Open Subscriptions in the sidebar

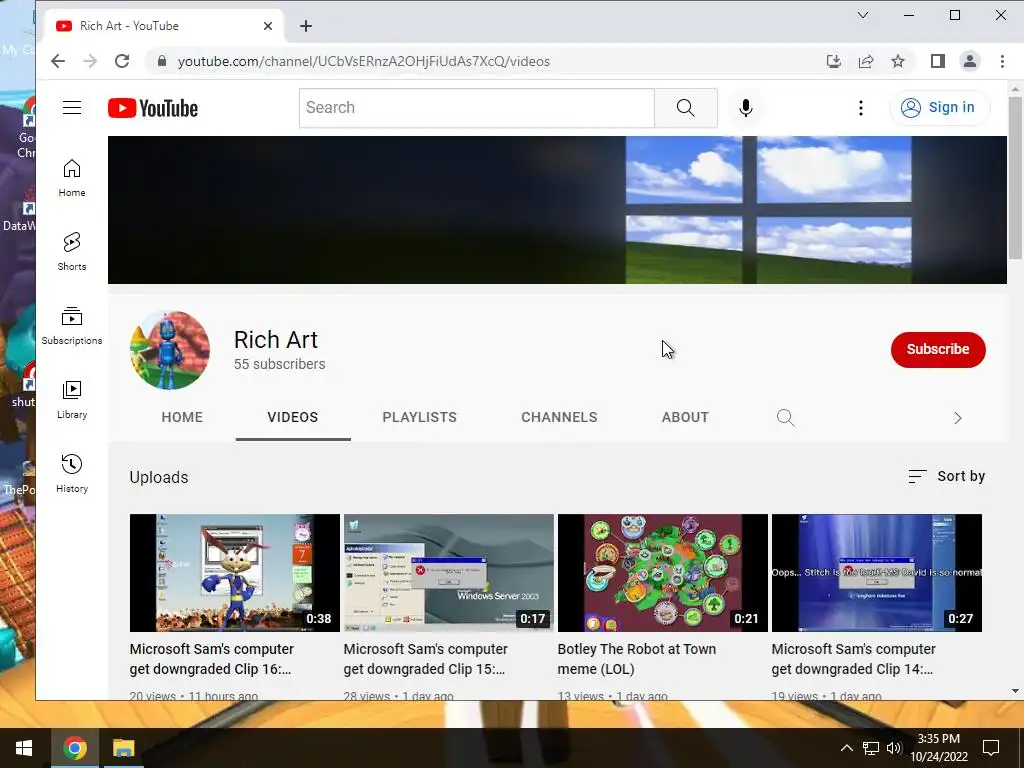coord(72,325)
